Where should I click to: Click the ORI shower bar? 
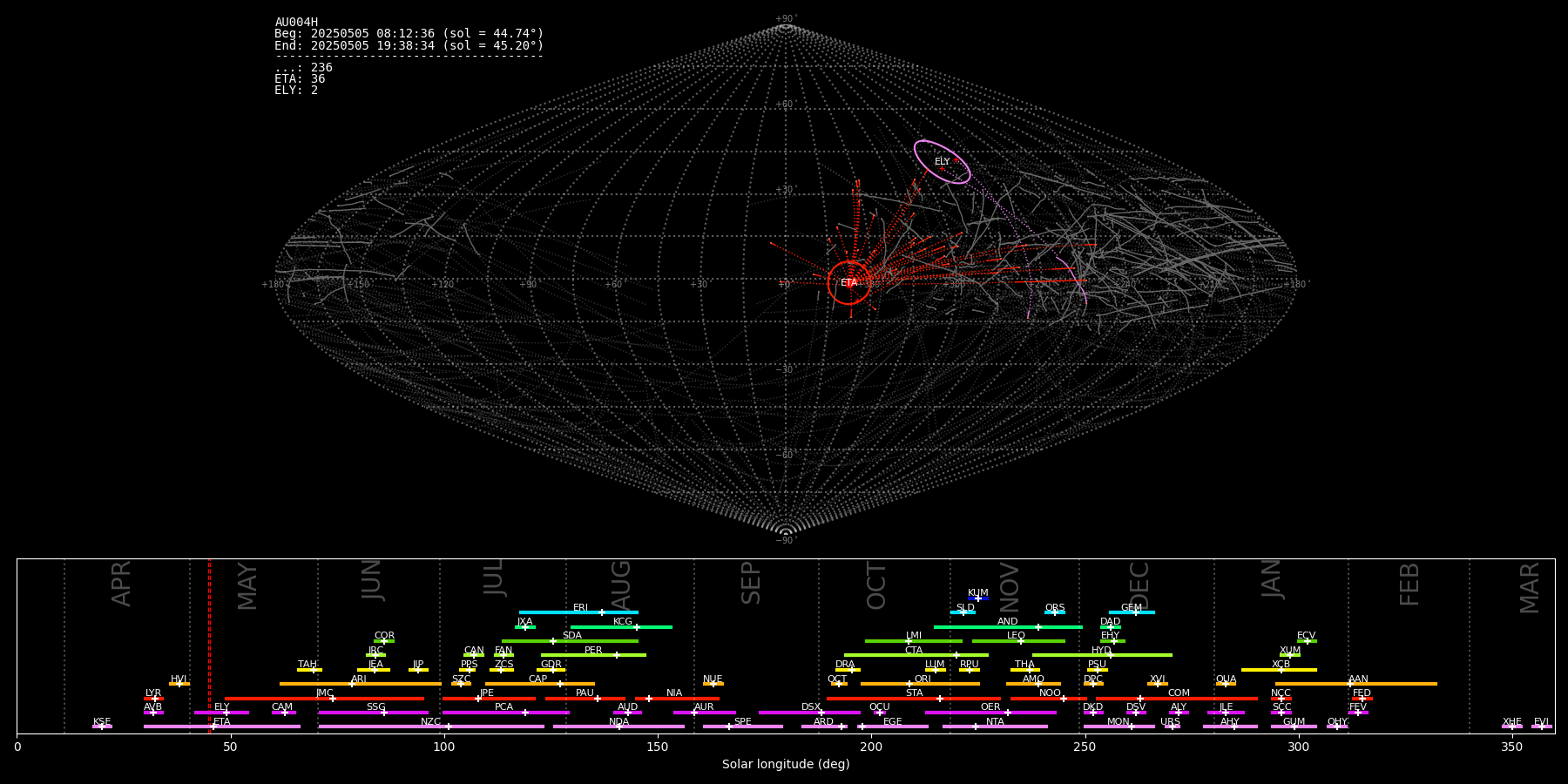[x=920, y=684]
